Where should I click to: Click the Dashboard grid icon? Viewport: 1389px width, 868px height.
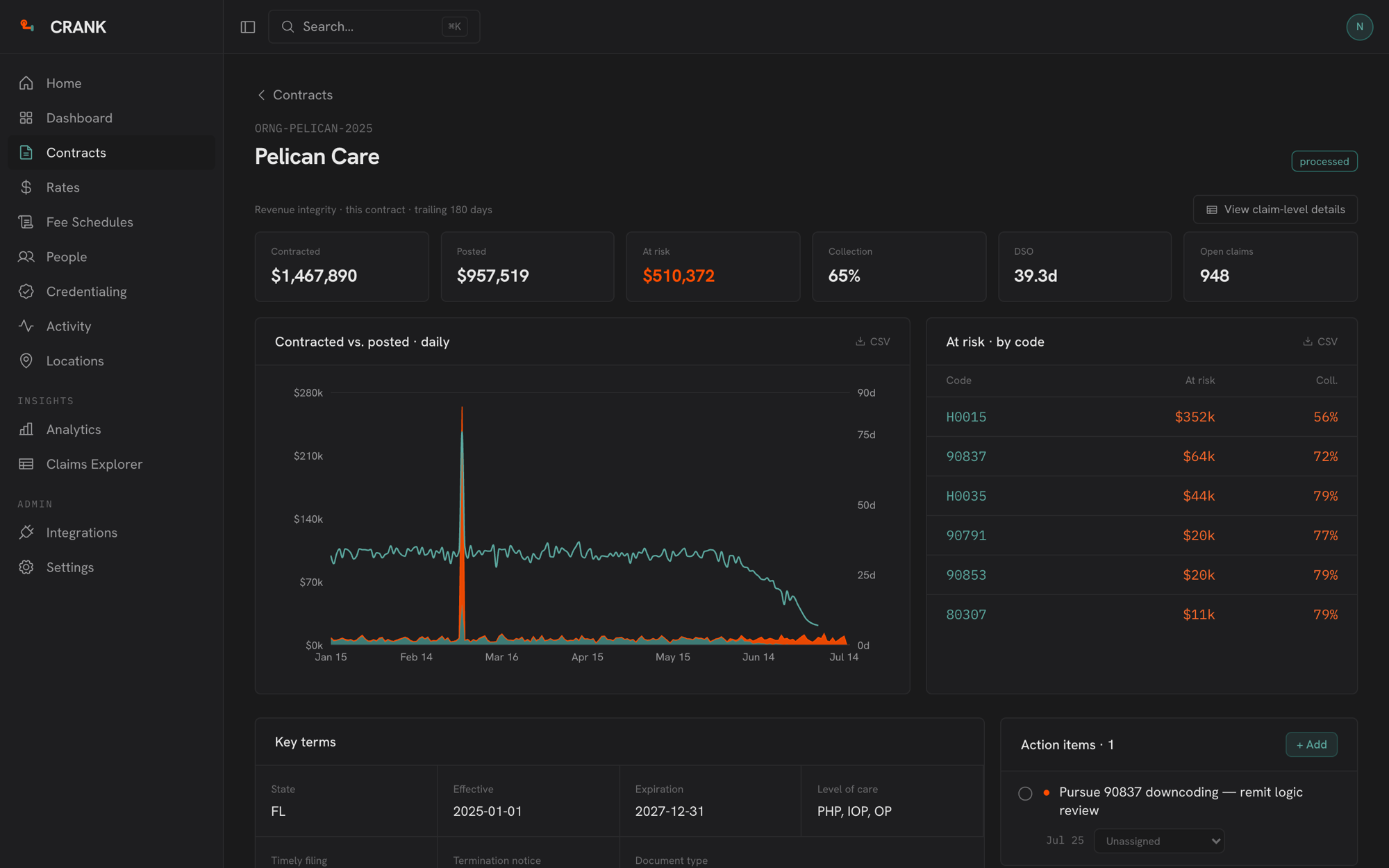(26, 118)
